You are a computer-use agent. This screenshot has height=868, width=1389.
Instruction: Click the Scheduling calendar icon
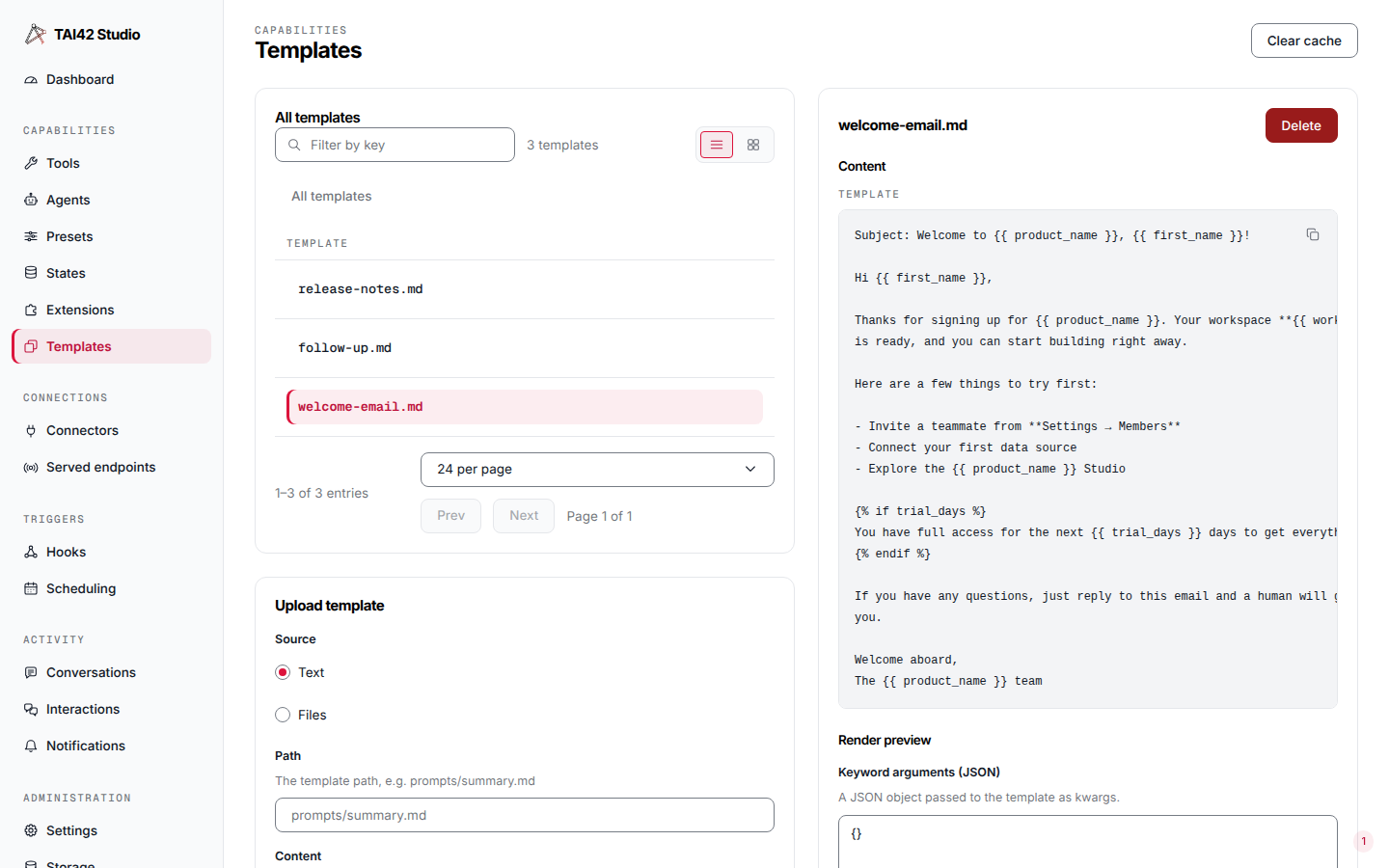tap(31, 589)
